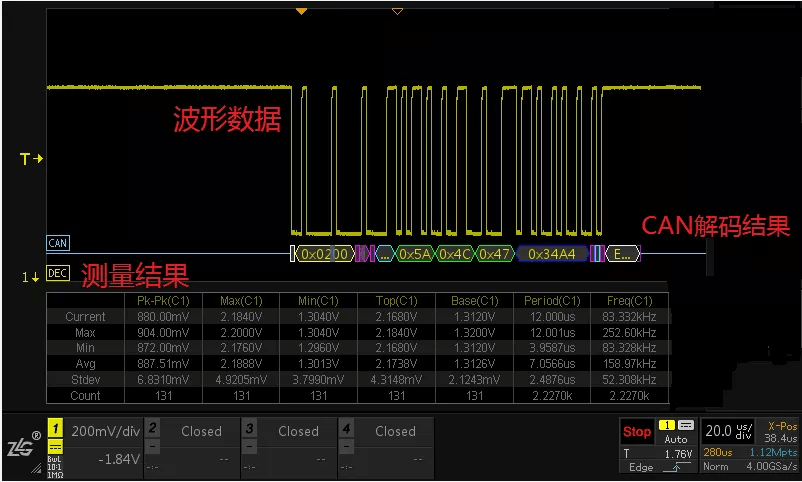Click the trigger level T marker
This screenshot has width=802, height=482.
tap(32, 159)
